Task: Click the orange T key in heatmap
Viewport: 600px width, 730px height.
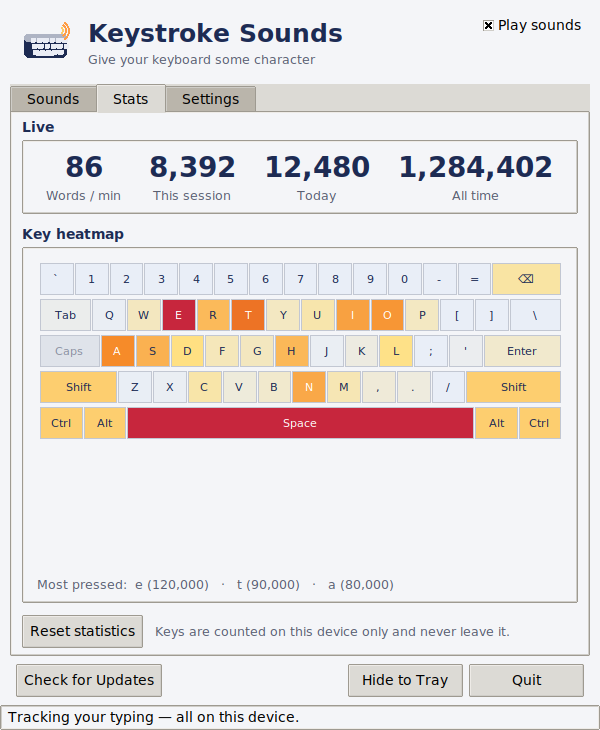Action: 248,315
